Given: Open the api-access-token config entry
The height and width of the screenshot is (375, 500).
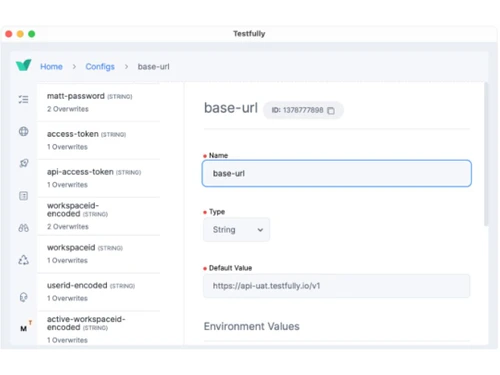Looking at the screenshot, I should 99,178.
